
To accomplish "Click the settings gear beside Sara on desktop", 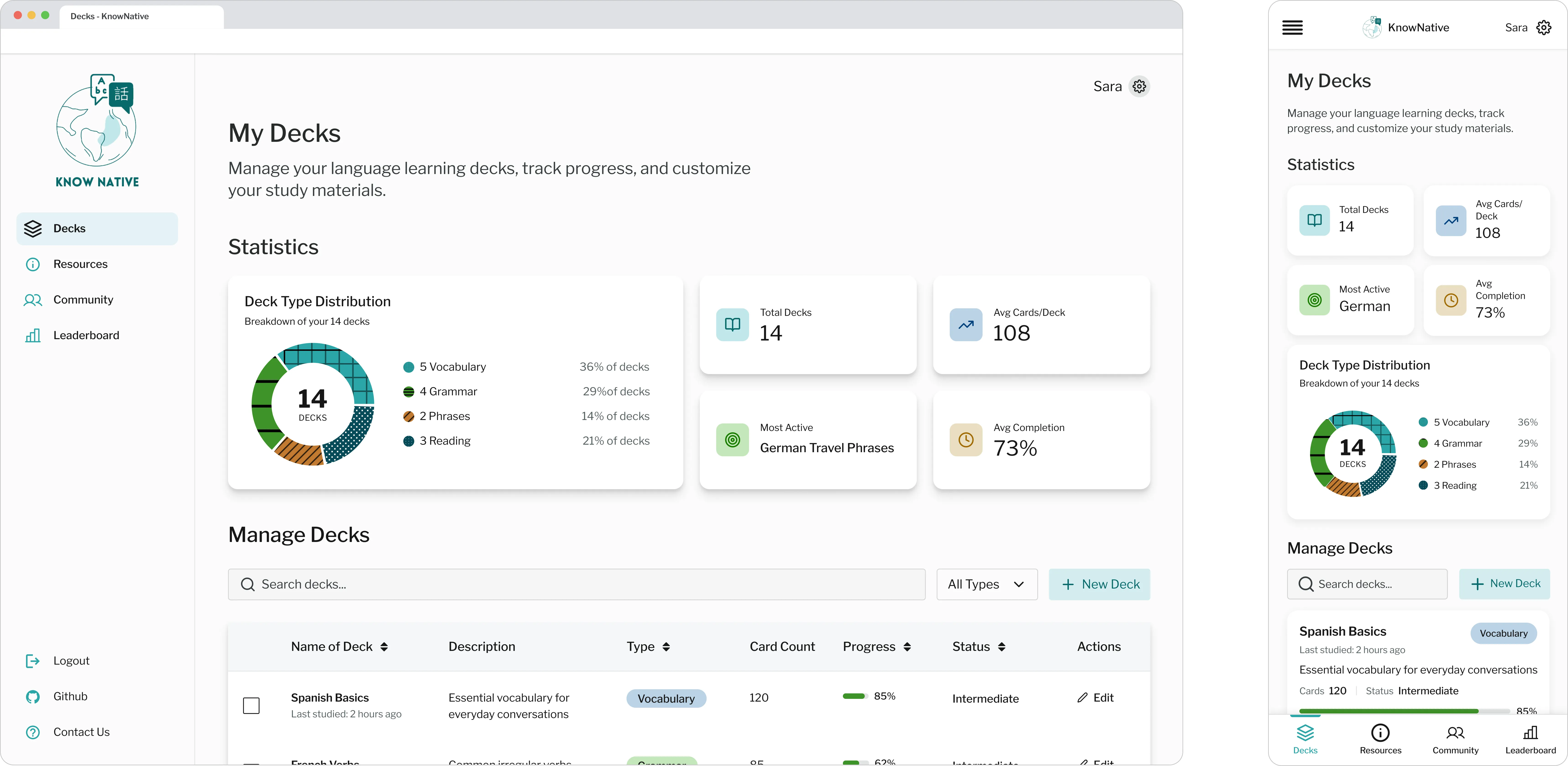I will point(1139,87).
